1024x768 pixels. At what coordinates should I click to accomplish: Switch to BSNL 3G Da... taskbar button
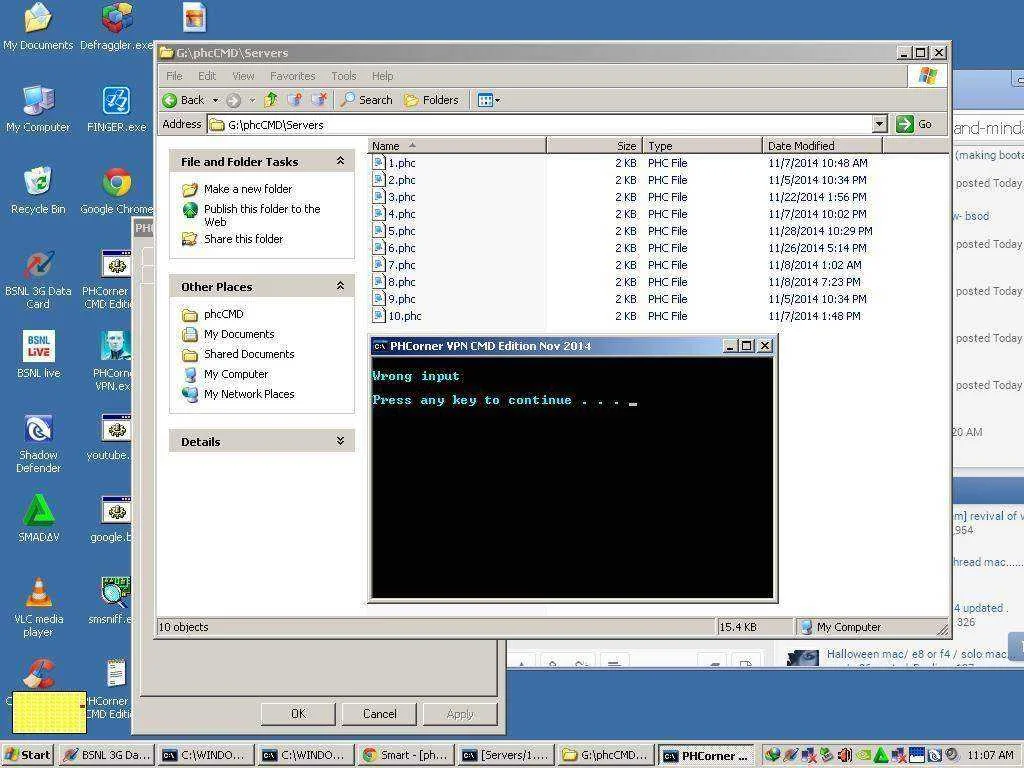106,755
